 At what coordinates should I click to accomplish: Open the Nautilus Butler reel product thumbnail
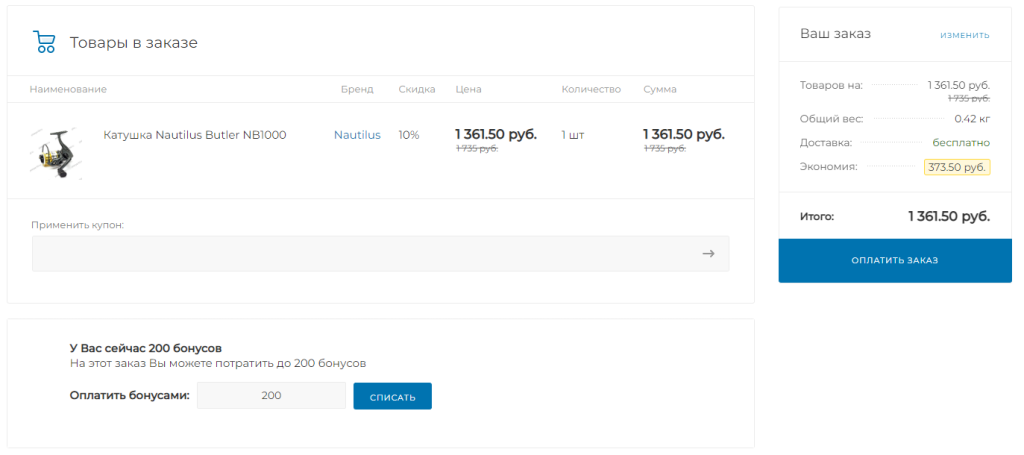click(x=54, y=152)
